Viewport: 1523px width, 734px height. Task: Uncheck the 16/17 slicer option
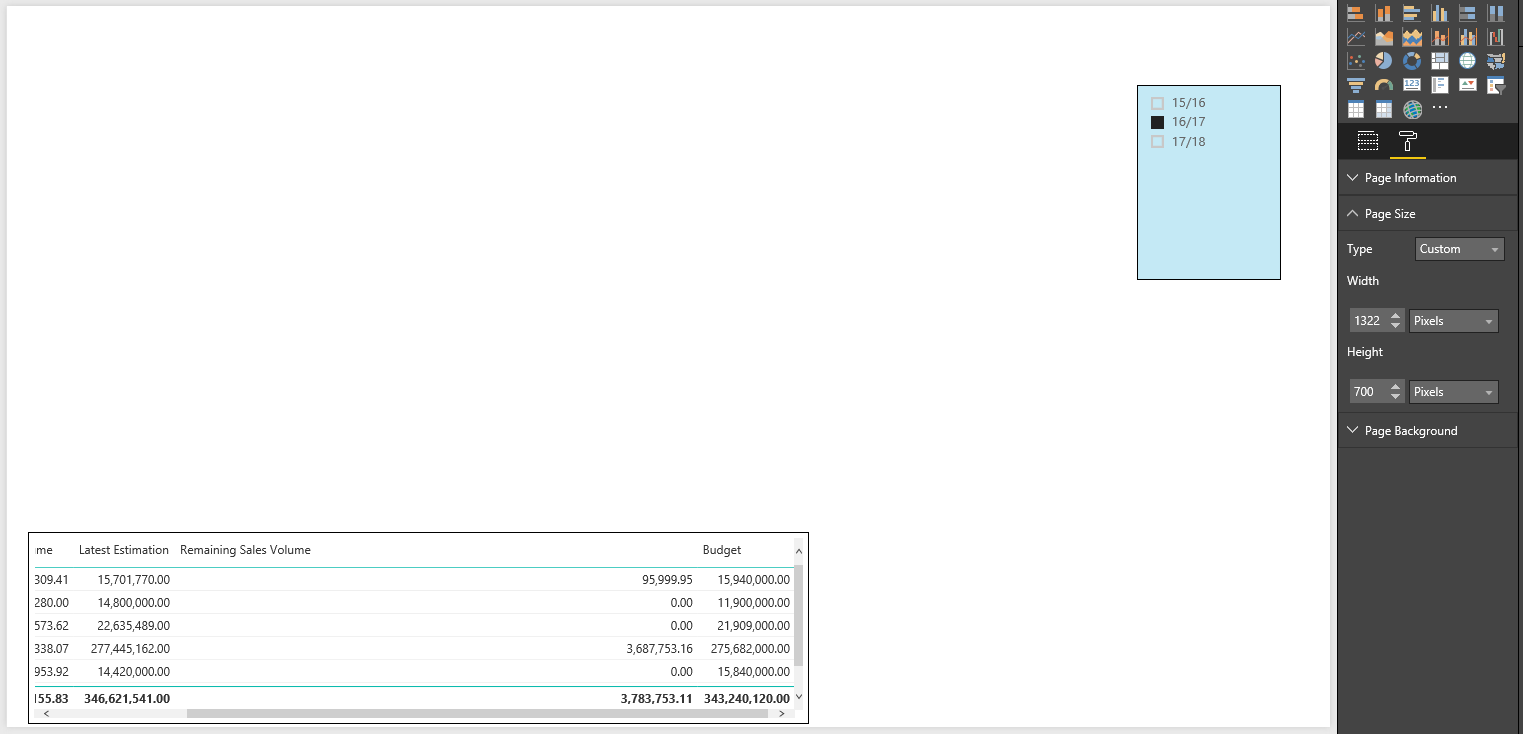(1158, 122)
